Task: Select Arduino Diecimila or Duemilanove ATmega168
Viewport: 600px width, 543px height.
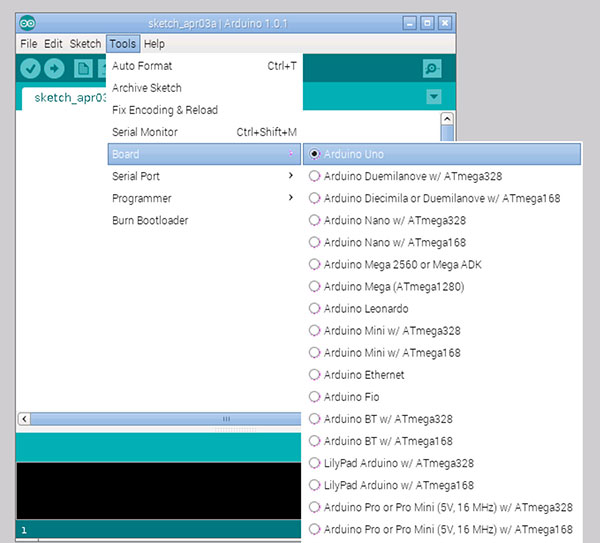Action: click(442, 198)
